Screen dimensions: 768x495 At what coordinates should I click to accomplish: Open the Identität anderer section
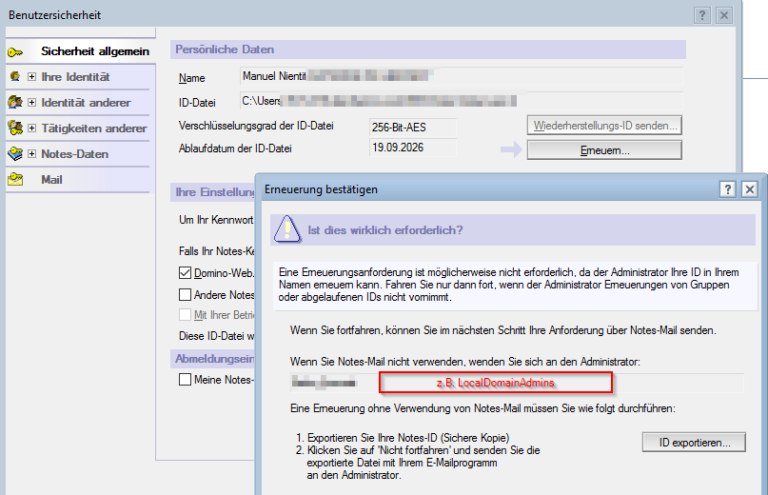tap(86, 103)
